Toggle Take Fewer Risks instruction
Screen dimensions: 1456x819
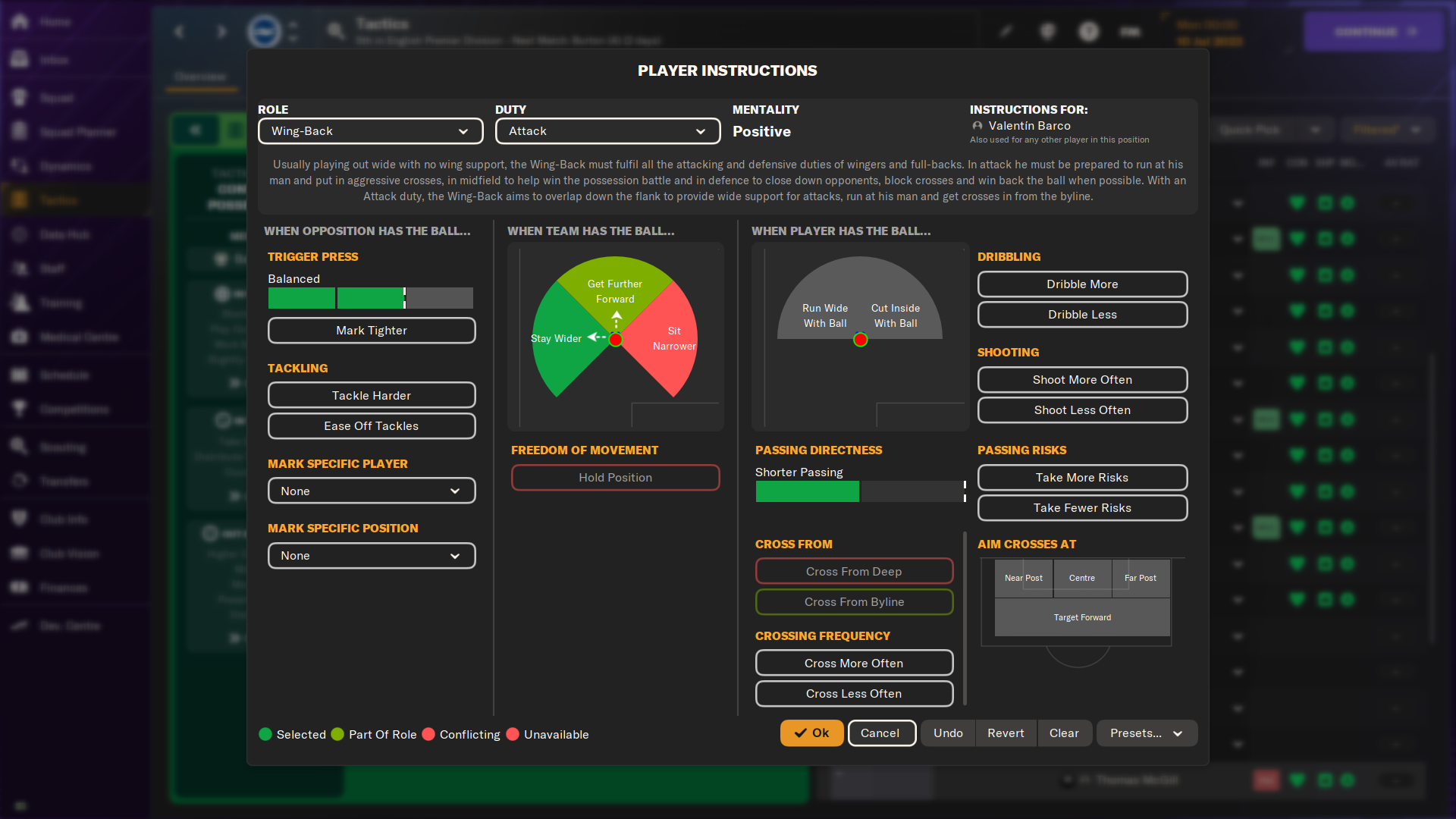pyautogui.click(x=1082, y=508)
